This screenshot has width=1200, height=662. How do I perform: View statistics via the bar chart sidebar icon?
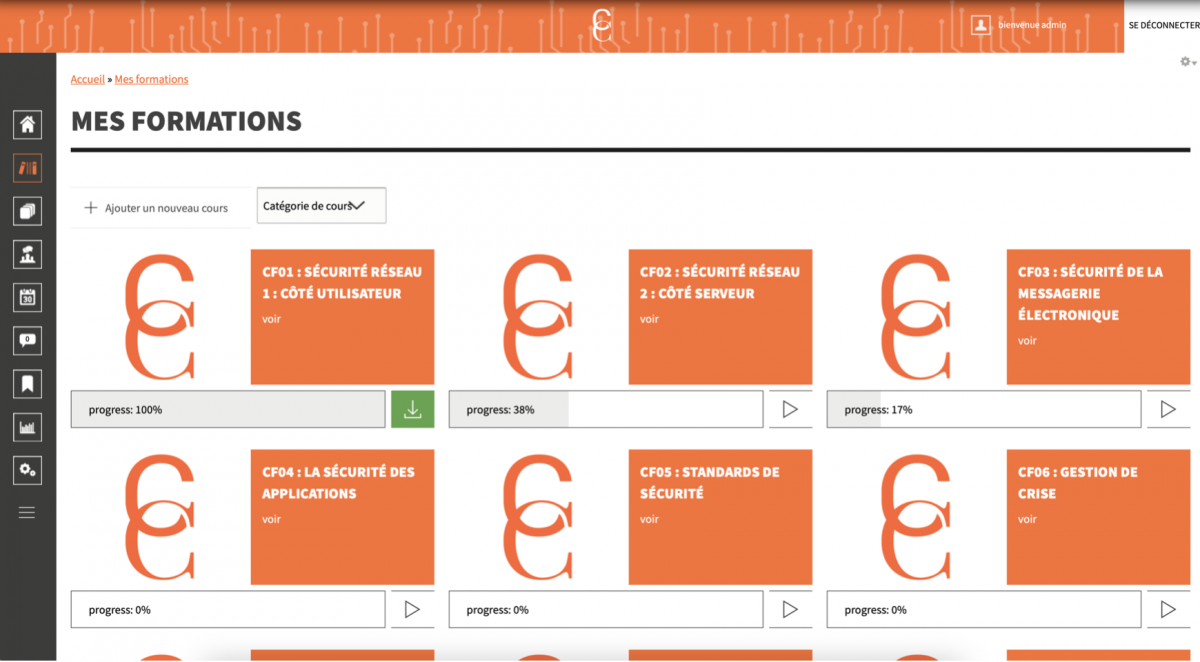pos(27,426)
